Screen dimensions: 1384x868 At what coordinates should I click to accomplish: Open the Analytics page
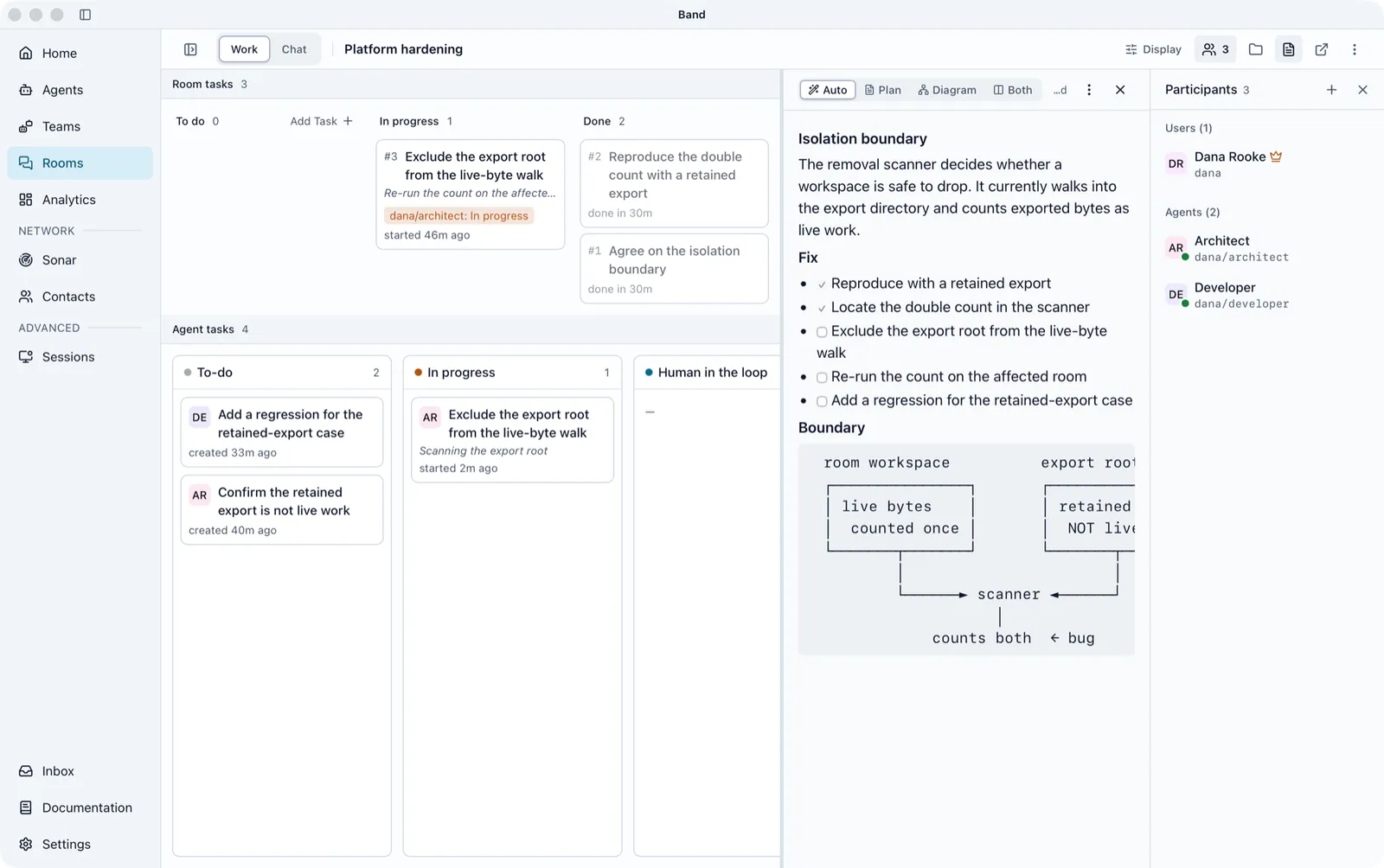point(80,200)
